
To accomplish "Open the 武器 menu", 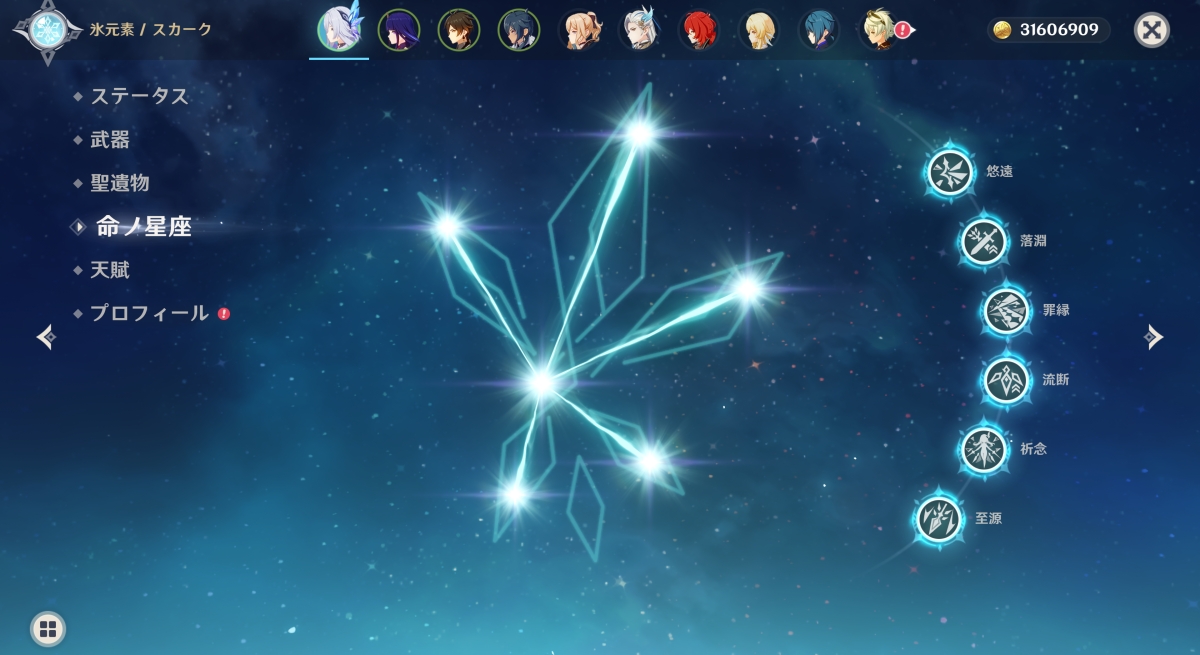I will click(110, 140).
